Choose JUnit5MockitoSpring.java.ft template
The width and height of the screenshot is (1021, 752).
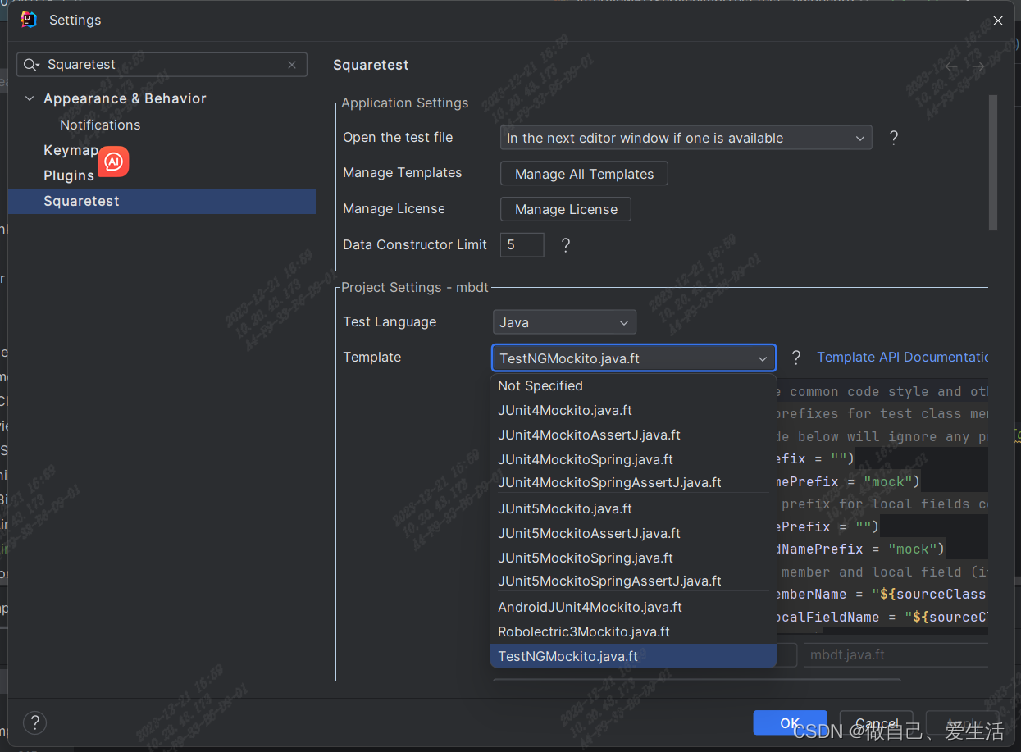(633, 558)
